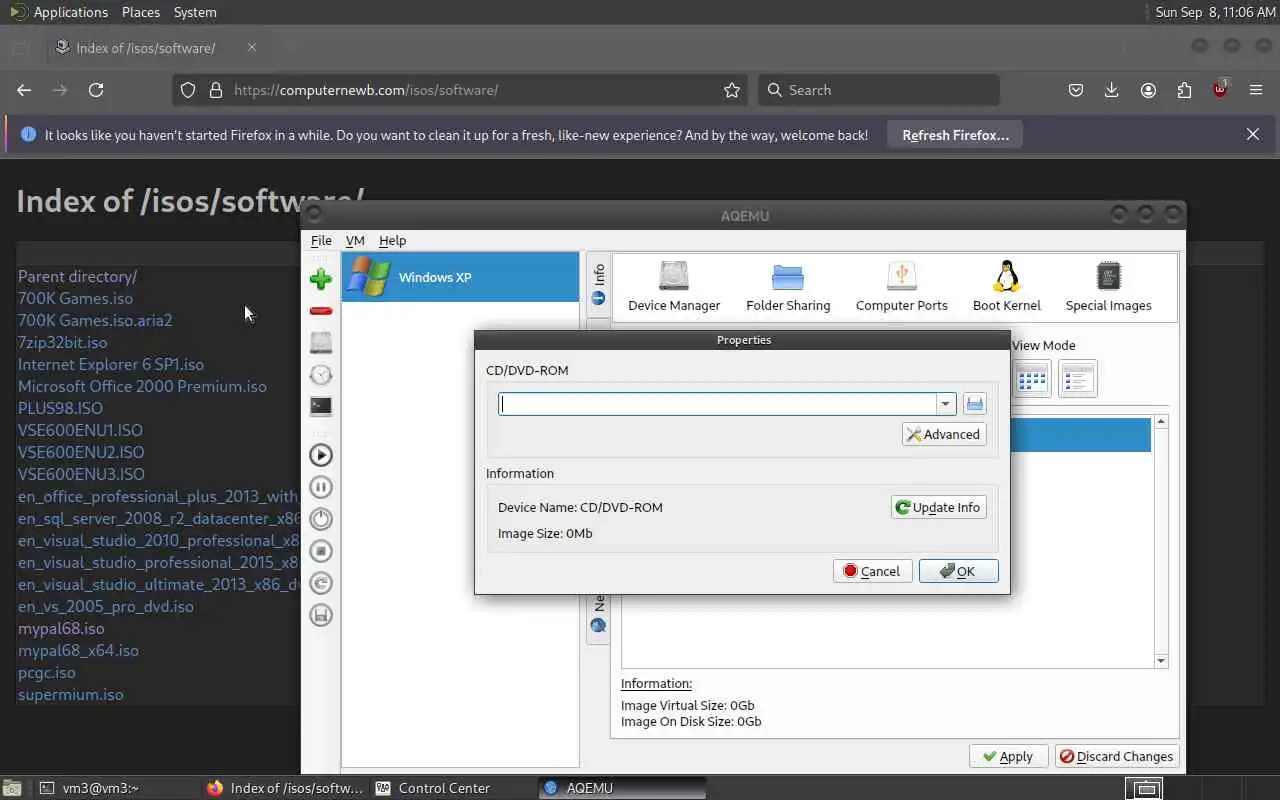Delete the VM with the red minus icon
This screenshot has height=800, width=1280.
[321, 311]
